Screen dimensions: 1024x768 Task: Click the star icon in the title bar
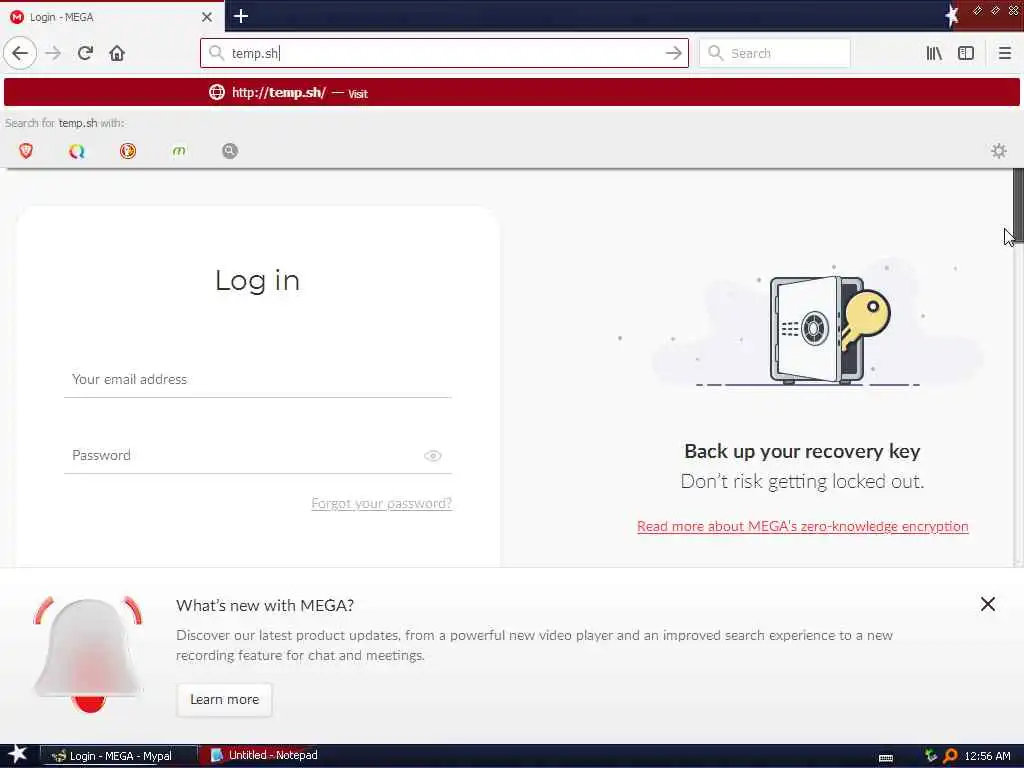click(x=952, y=15)
